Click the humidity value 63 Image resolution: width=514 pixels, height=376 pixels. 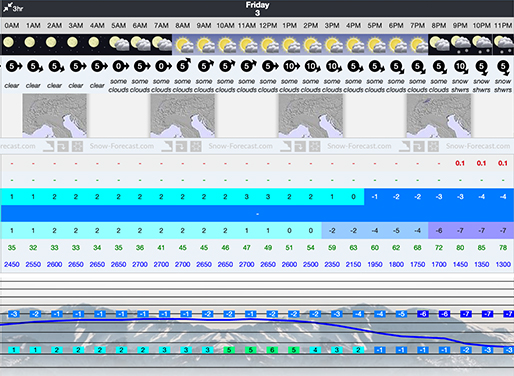pyautogui.click(x=353, y=248)
